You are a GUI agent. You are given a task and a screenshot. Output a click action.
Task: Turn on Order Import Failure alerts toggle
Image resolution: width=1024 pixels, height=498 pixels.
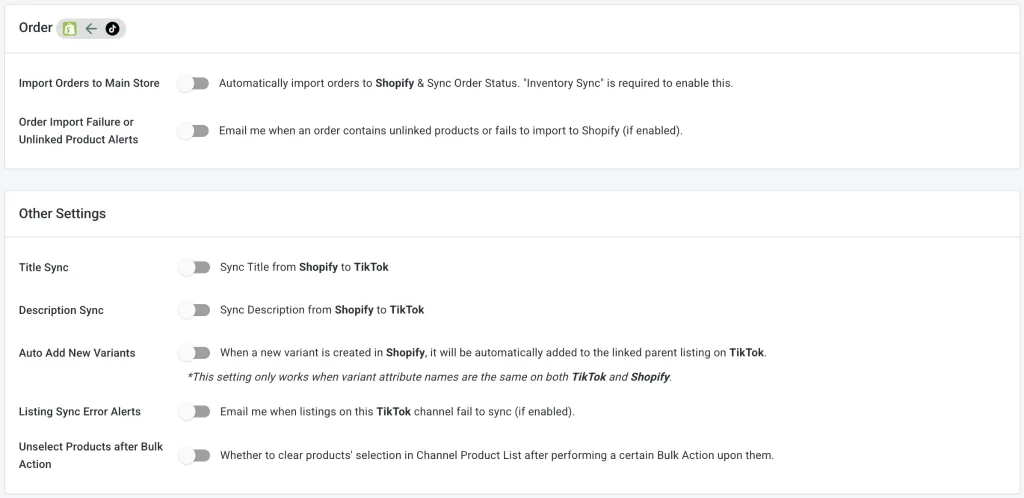click(193, 131)
